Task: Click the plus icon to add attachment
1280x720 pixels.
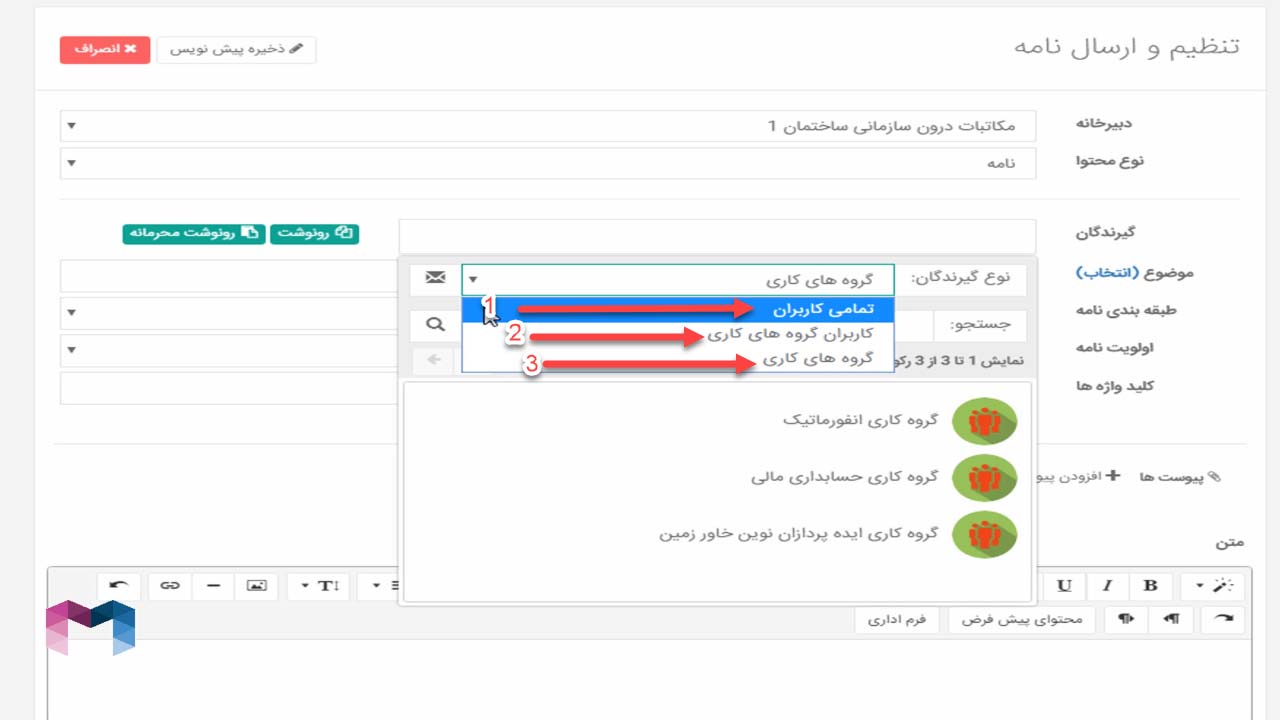Action: (x=1112, y=476)
